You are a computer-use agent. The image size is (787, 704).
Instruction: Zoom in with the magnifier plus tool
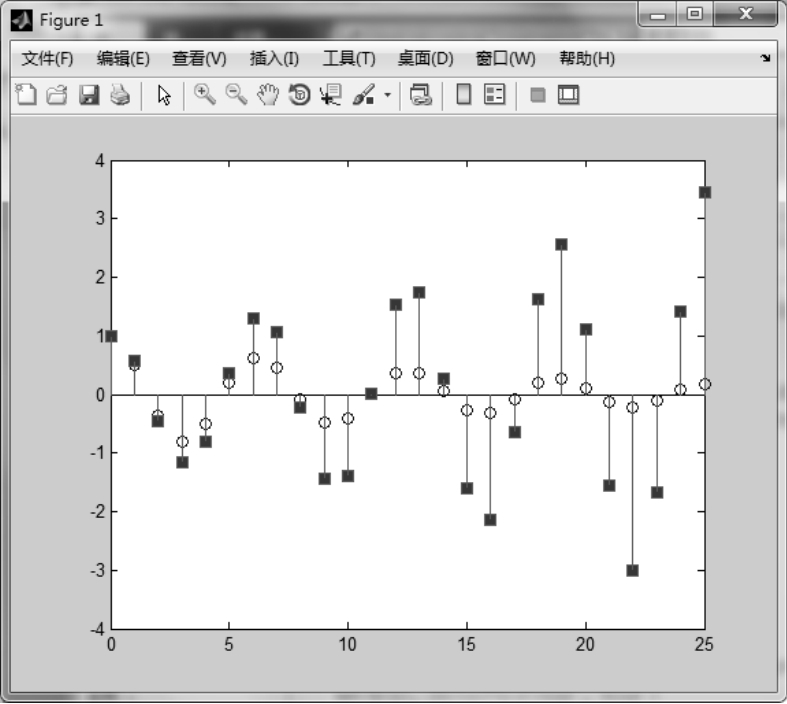coord(205,95)
